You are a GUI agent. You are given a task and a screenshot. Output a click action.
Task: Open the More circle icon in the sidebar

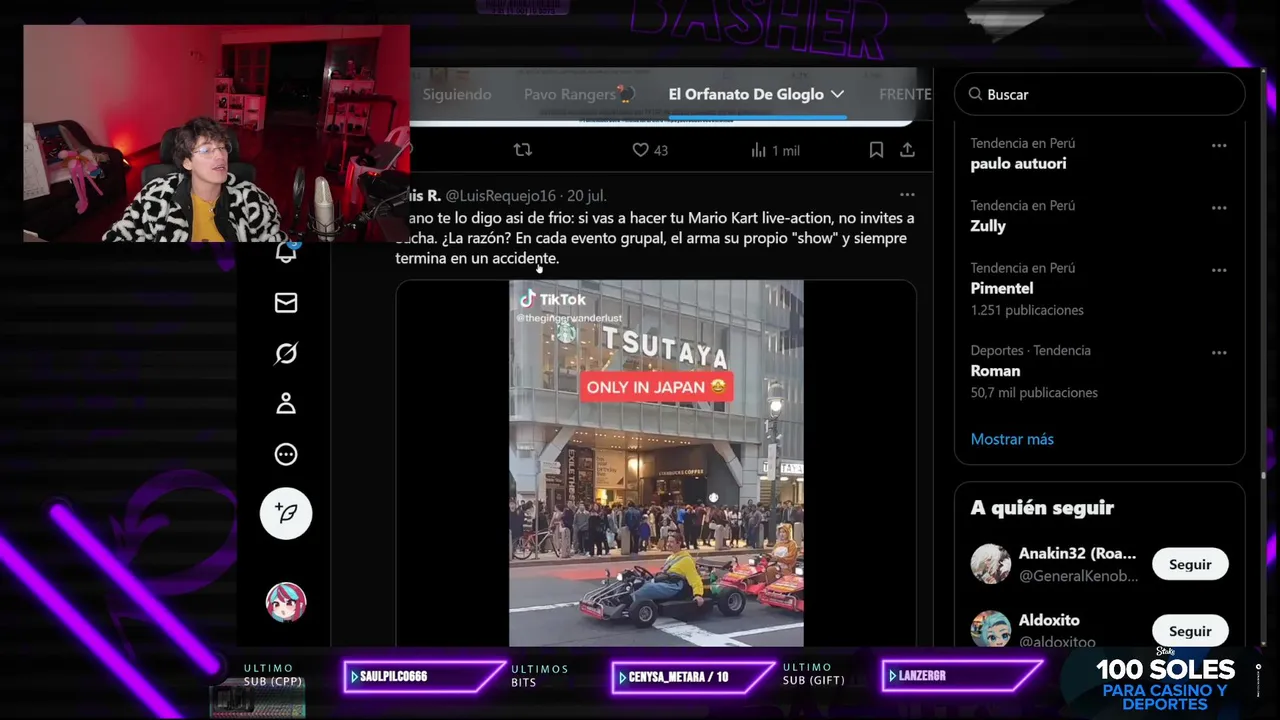point(286,454)
